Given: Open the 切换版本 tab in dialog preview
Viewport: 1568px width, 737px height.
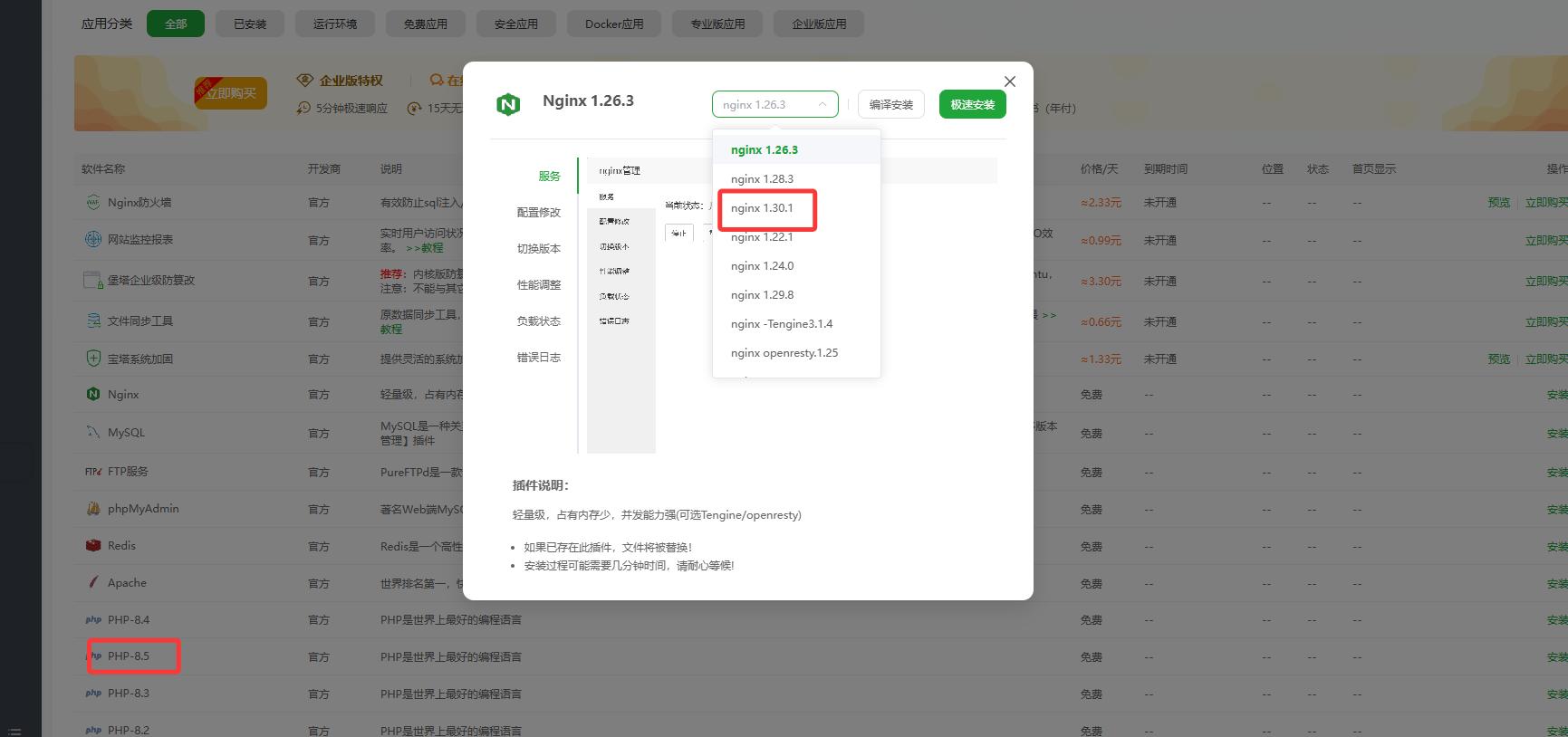Looking at the screenshot, I should click(x=539, y=249).
